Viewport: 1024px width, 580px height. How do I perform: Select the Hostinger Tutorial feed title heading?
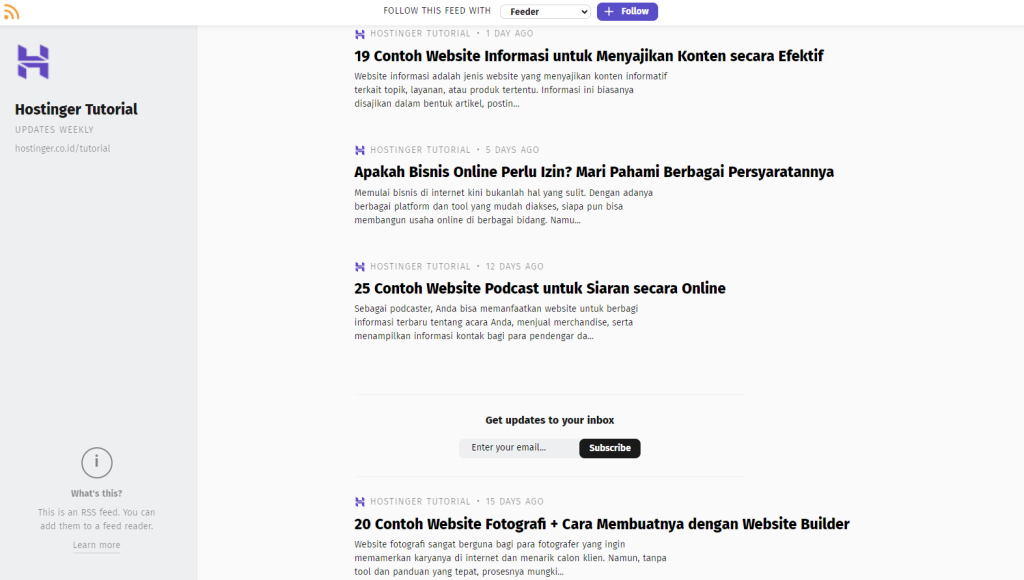pyautogui.click(x=75, y=109)
